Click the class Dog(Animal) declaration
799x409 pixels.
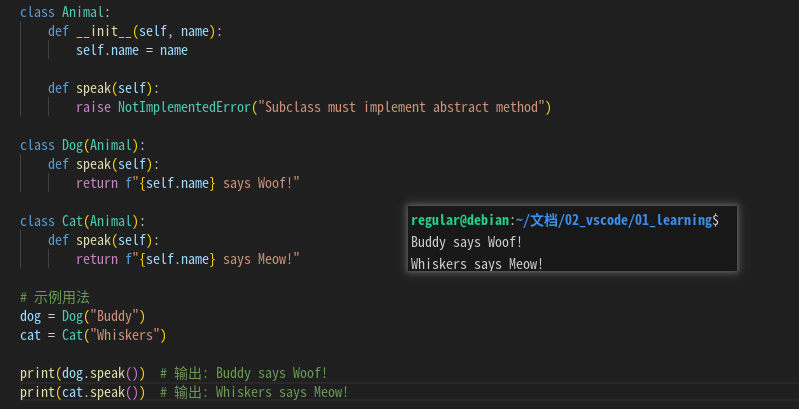pyautogui.click(x=82, y=145)
